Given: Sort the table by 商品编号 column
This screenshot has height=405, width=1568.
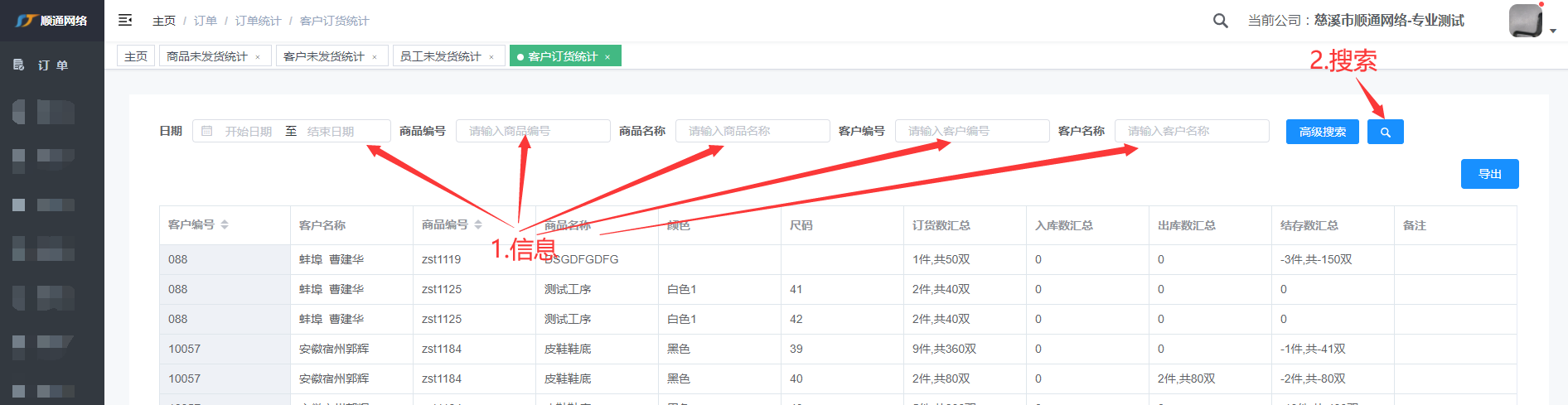Looking at the screenshot, I should (478, 225).
